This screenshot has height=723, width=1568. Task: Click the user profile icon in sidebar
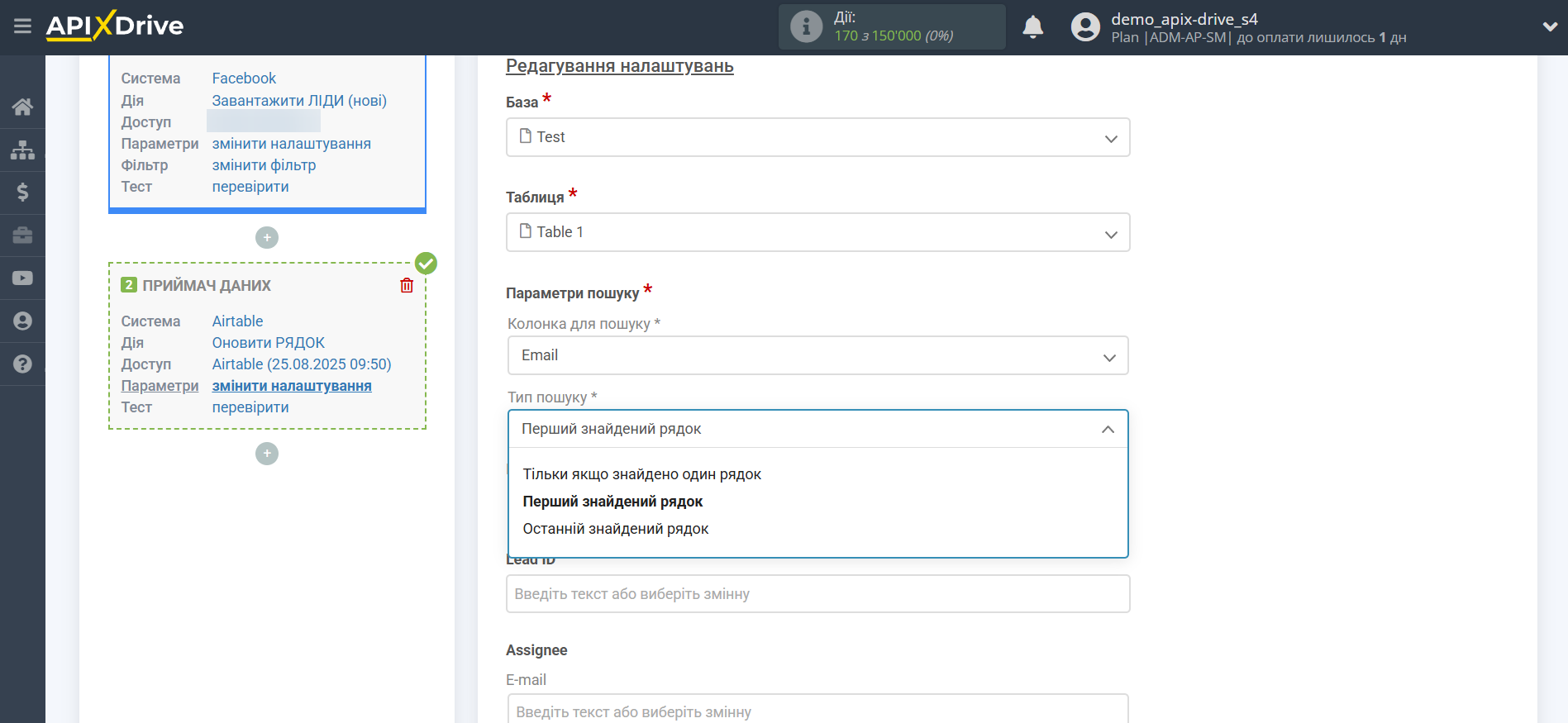click(x=22, y=321)
